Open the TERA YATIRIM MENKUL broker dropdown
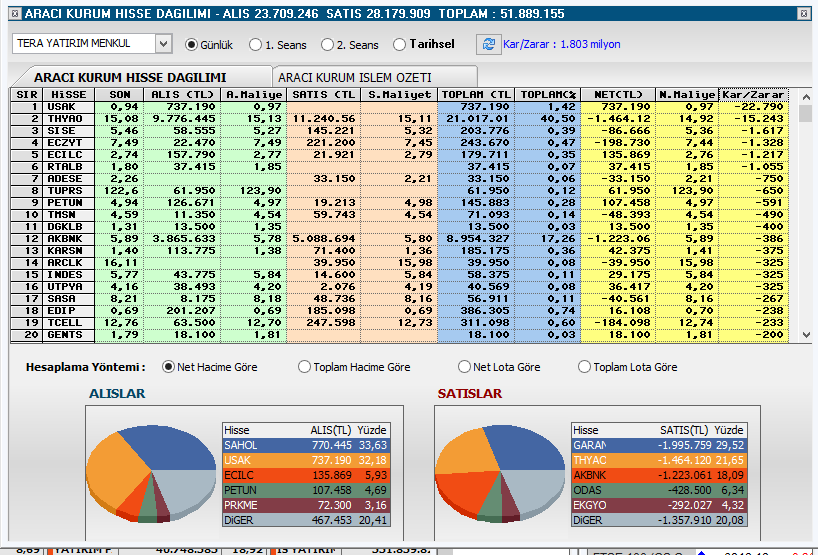Viewport: 818px width, 555px height. click(x=163, y=44)
